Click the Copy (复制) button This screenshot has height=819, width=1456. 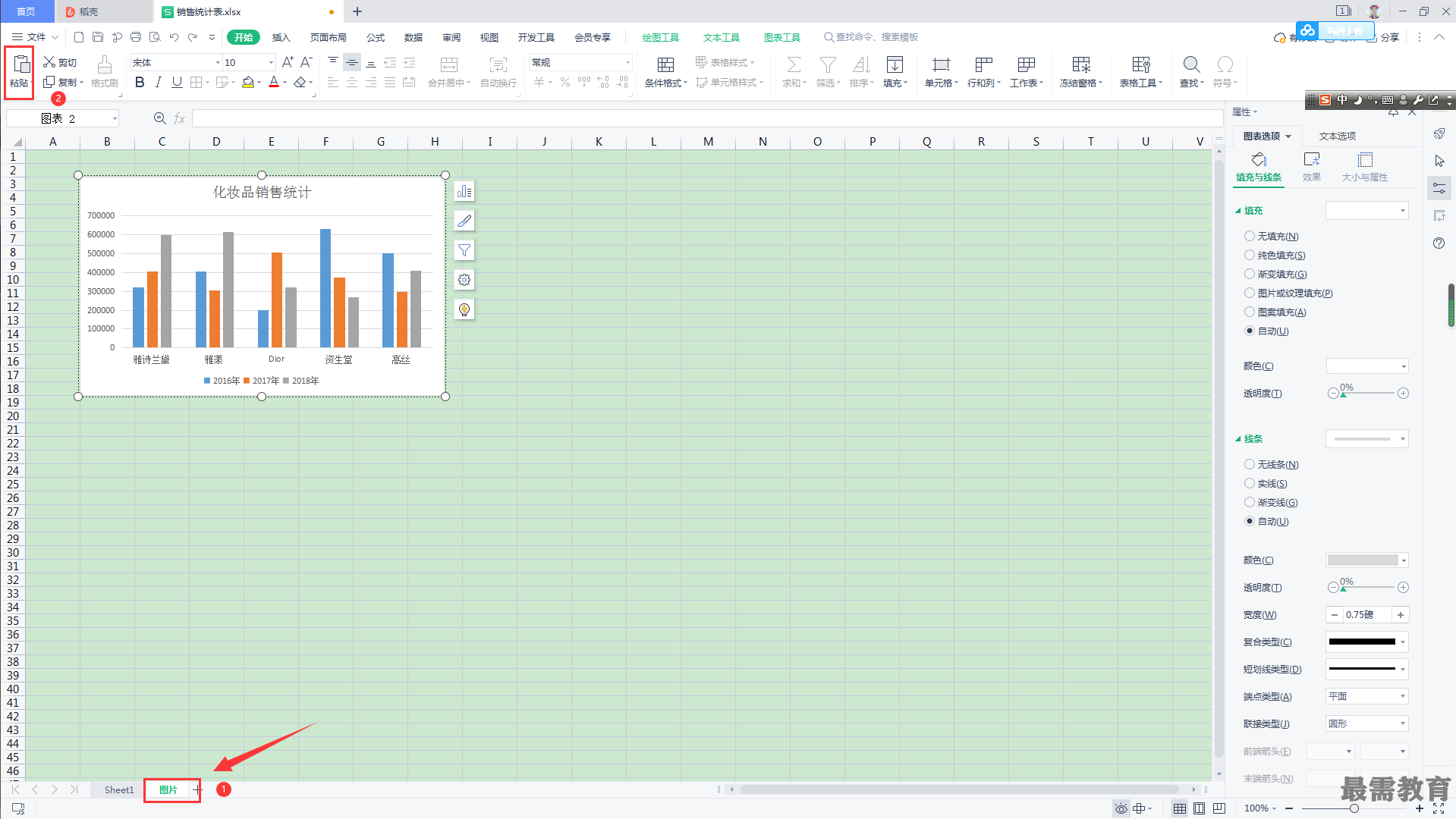tap(62, 82)
